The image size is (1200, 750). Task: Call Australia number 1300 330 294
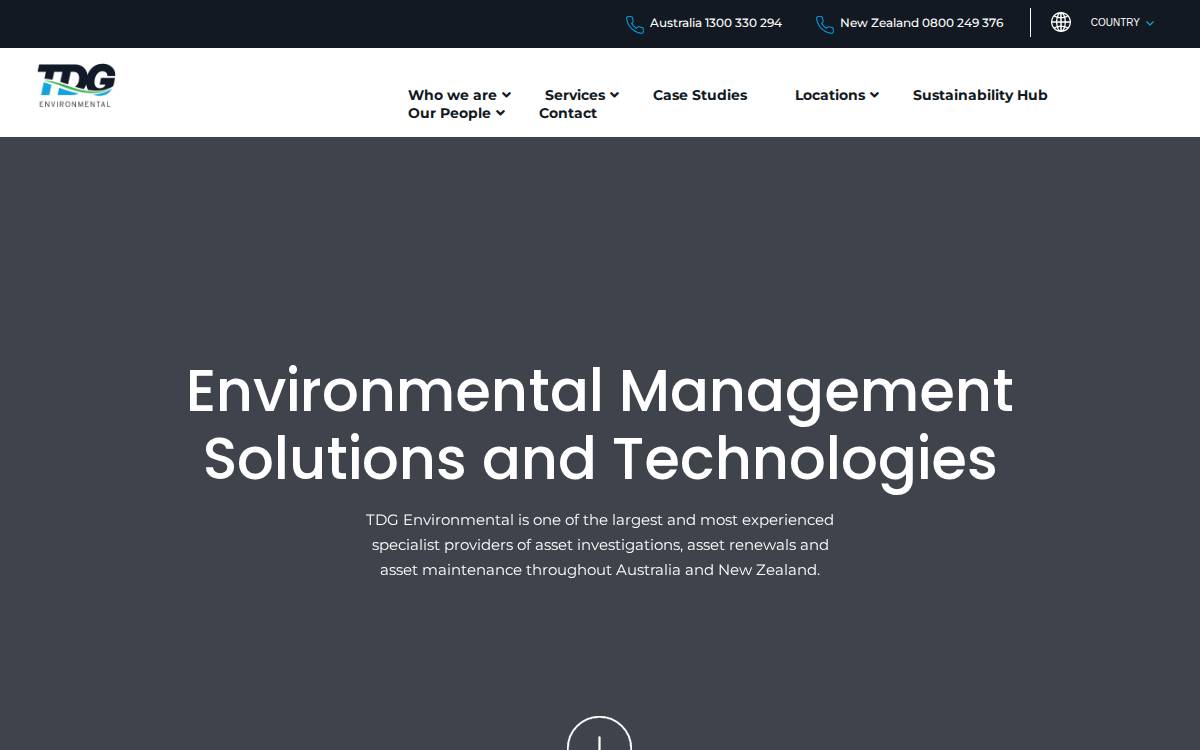pyautogui.click(x=716, y=23)
